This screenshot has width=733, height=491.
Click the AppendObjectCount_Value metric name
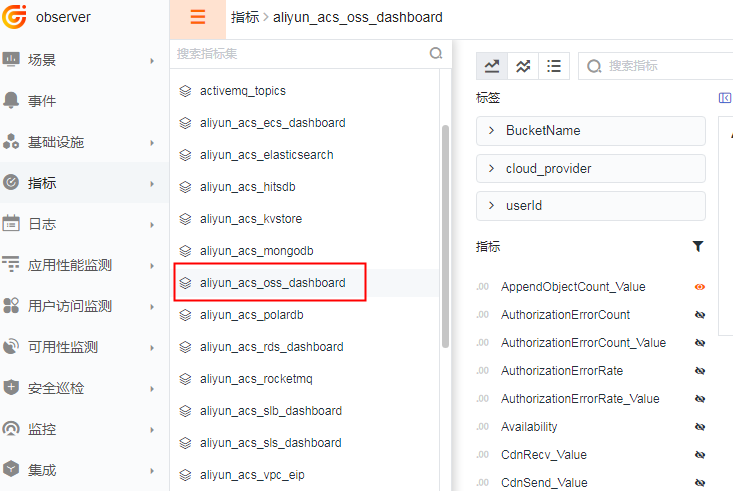point(573,287)
